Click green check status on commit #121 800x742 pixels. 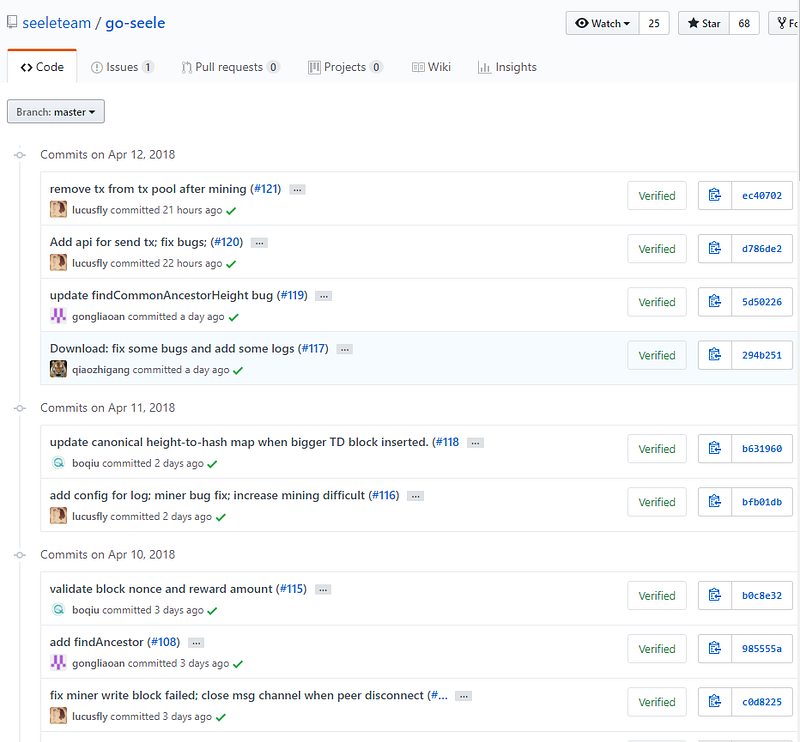click(231, 211)
